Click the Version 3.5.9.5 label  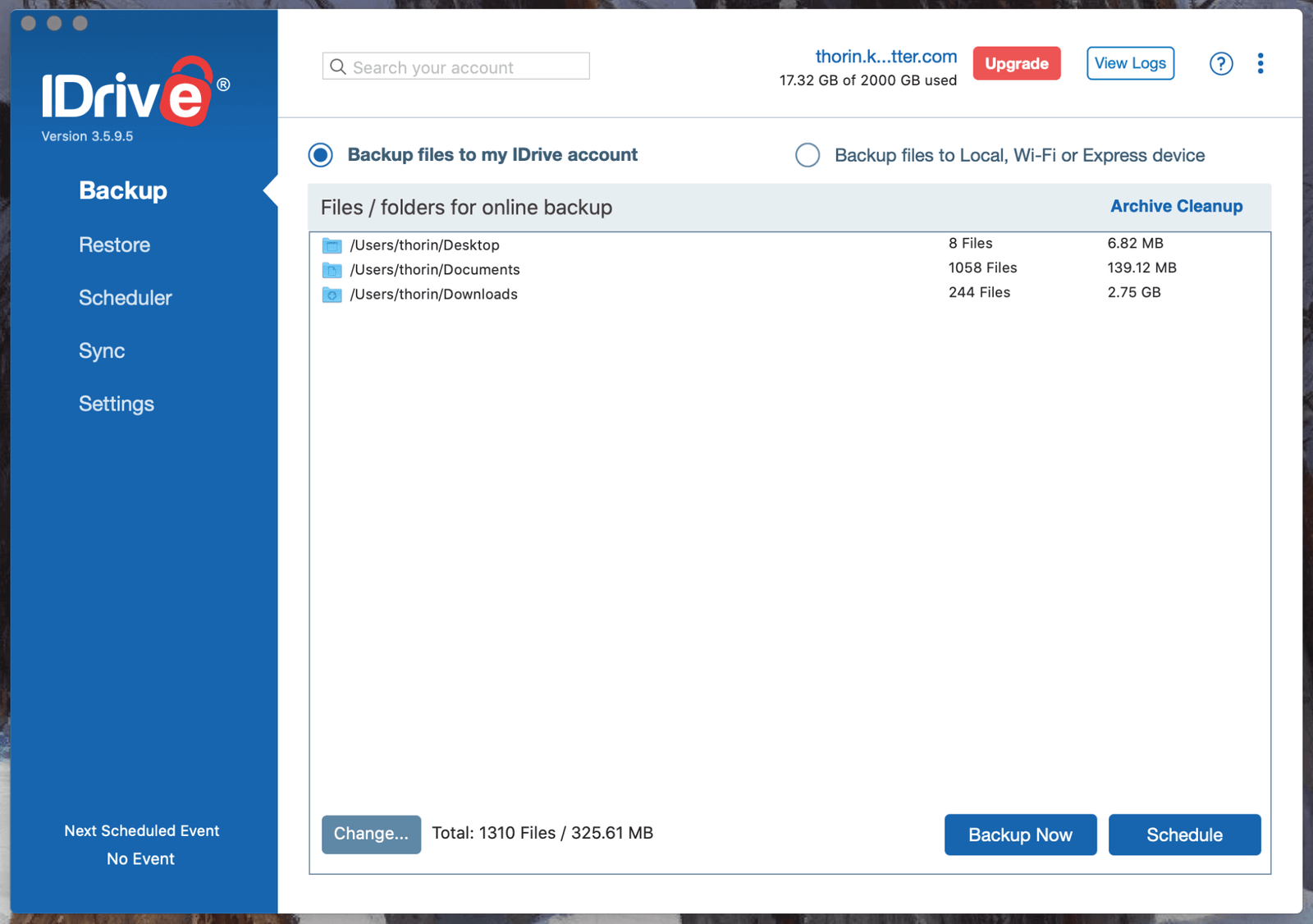87,136
